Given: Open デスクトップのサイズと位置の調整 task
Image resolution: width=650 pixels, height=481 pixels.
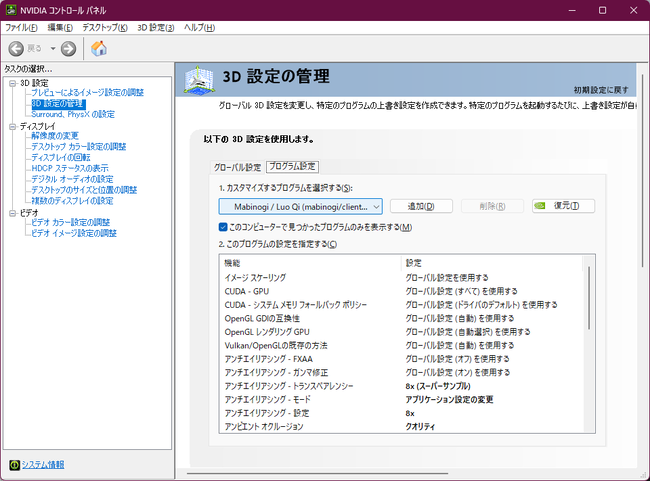Looking at the screenshot, I should [84, 189].
